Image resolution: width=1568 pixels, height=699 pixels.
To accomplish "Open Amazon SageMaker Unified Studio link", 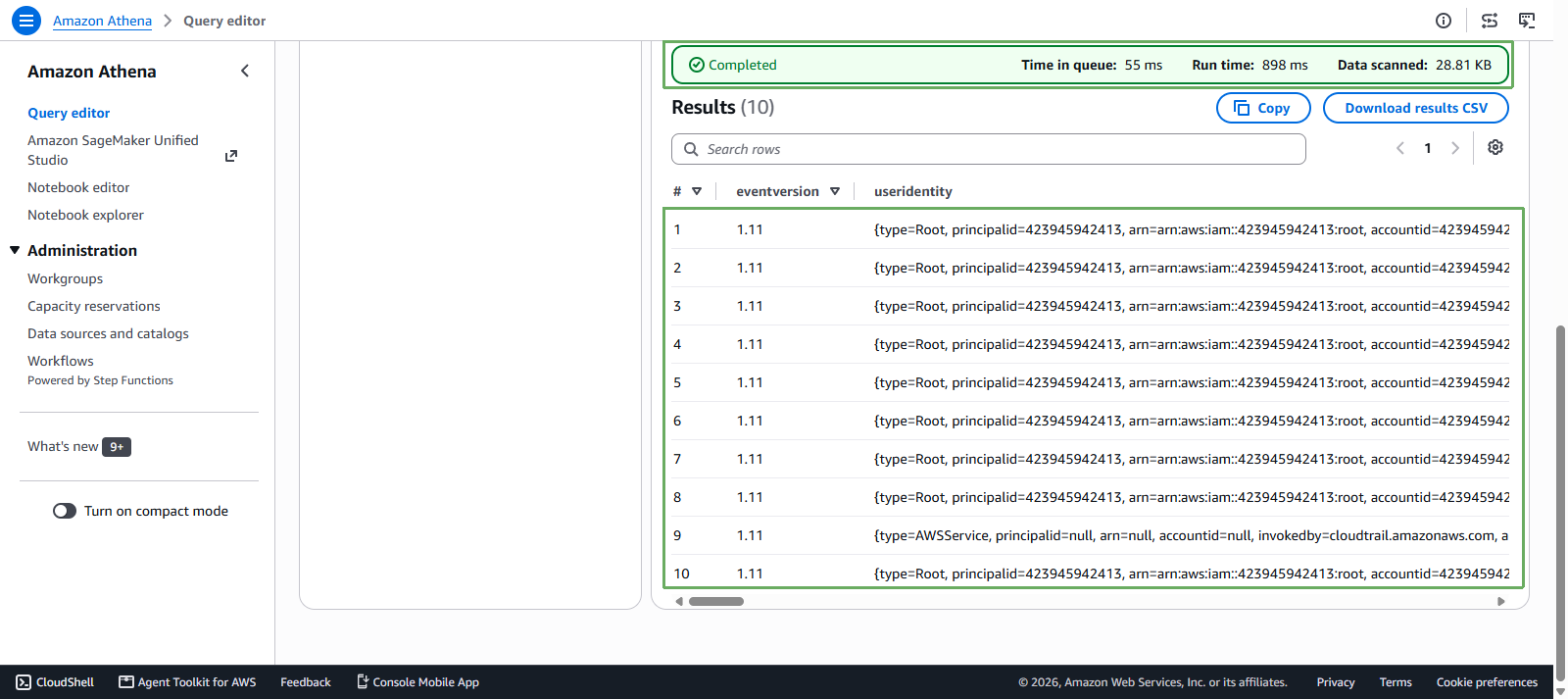I will click(113, 150).
